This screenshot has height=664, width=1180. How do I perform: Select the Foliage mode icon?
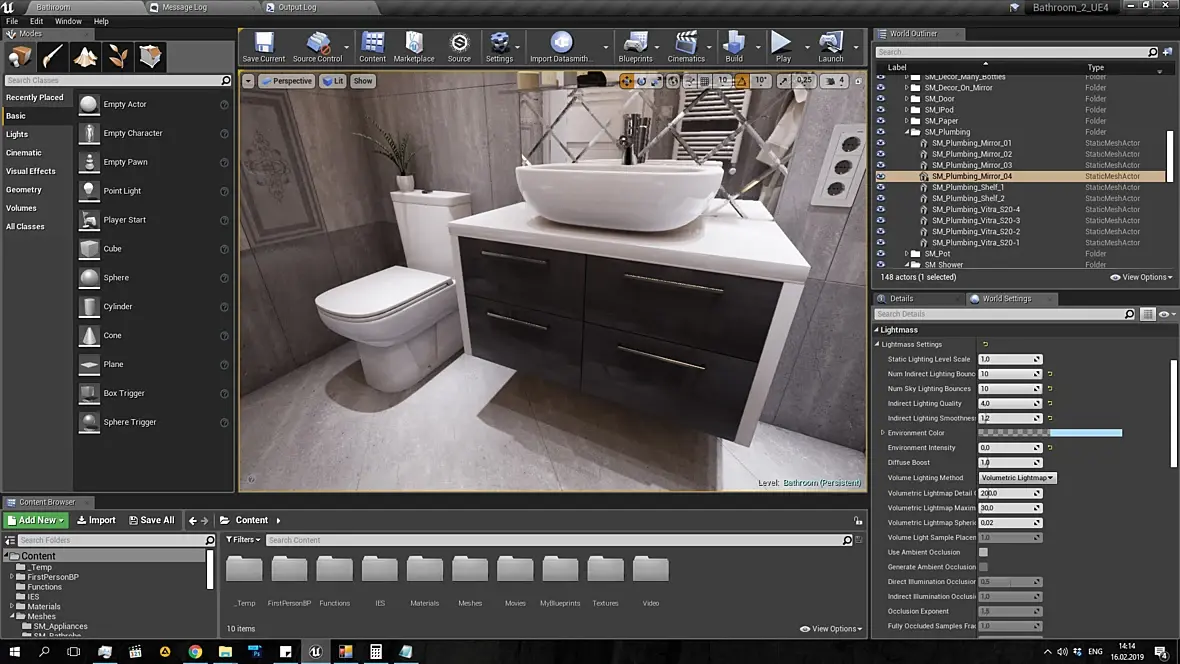pos(118,57)
